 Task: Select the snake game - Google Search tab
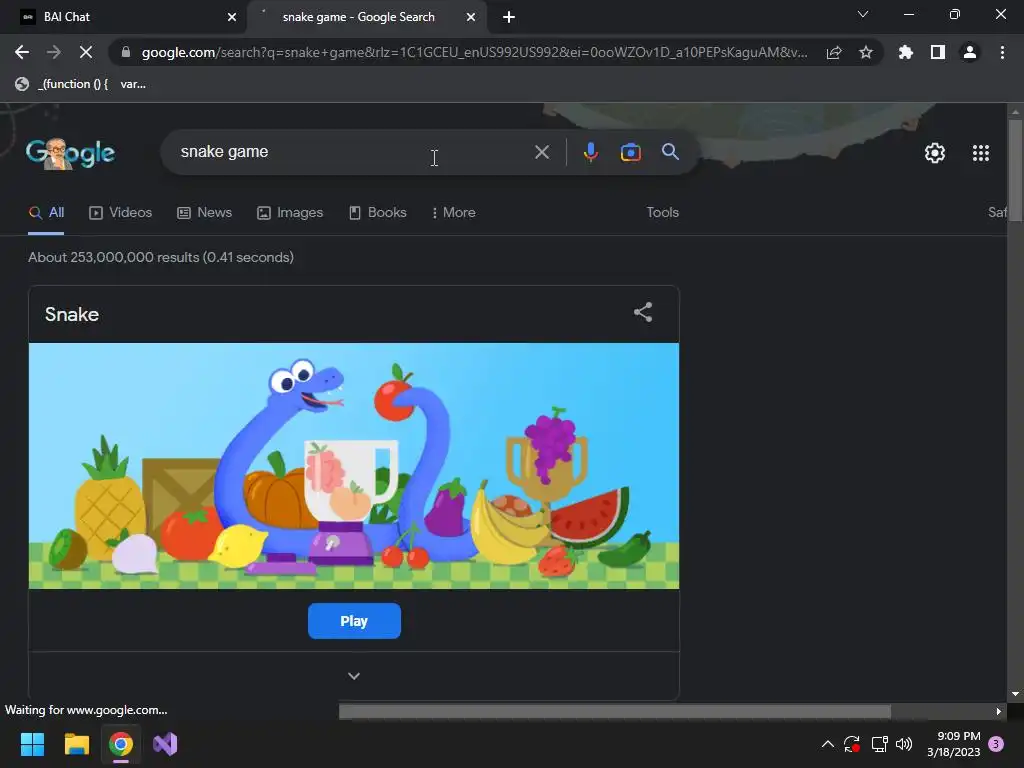(366, 17)
